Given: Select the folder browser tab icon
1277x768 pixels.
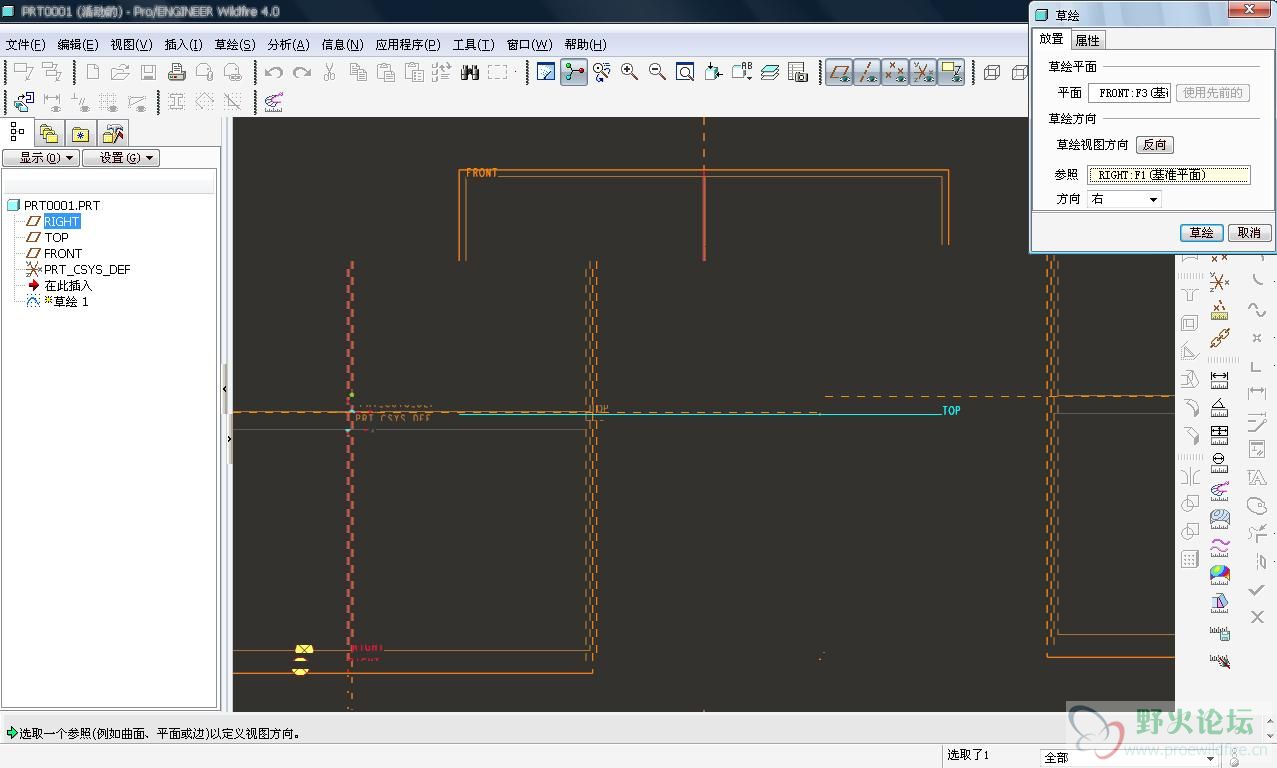Looking at the screenshot, I should (49, 133).
